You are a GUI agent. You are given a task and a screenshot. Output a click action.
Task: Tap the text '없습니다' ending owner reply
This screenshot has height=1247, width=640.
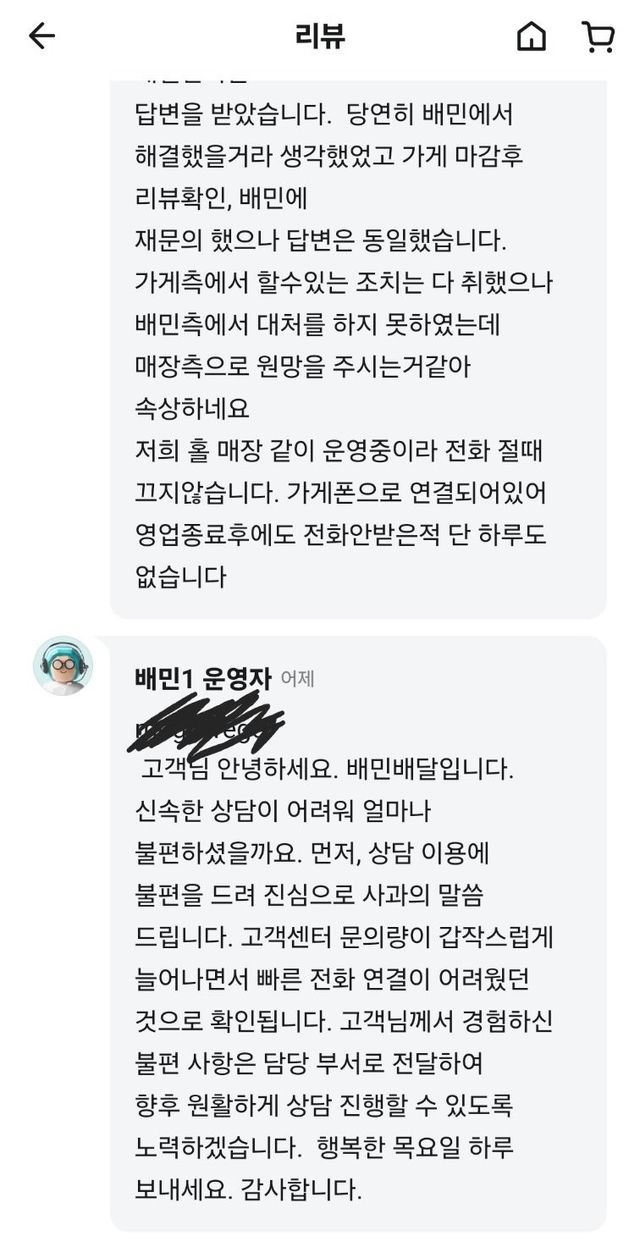180,577
